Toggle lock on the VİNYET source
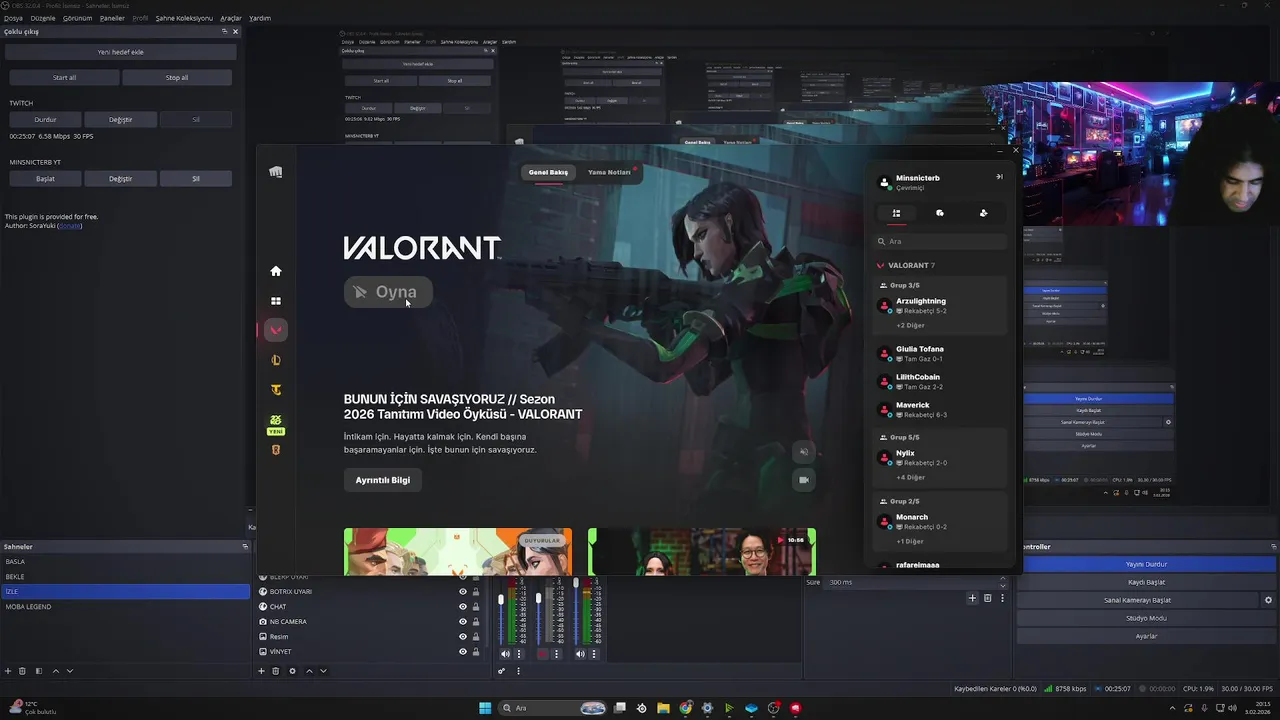 coord(476,652)
